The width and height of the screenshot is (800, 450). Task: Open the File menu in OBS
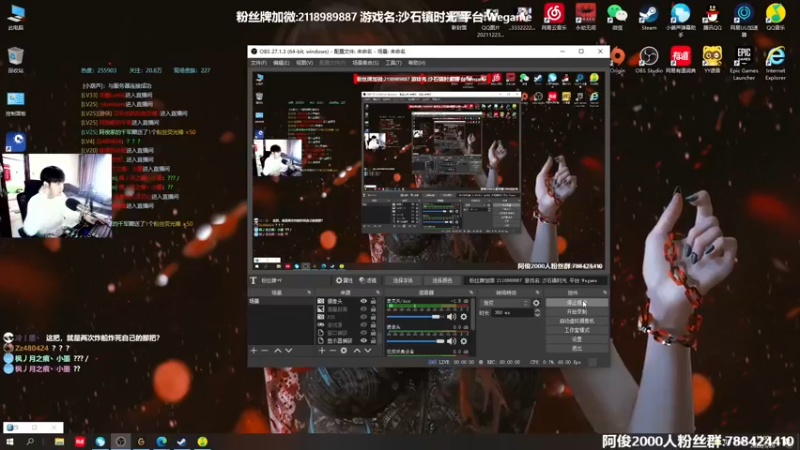pyautogui.click(x=259, y=63)
